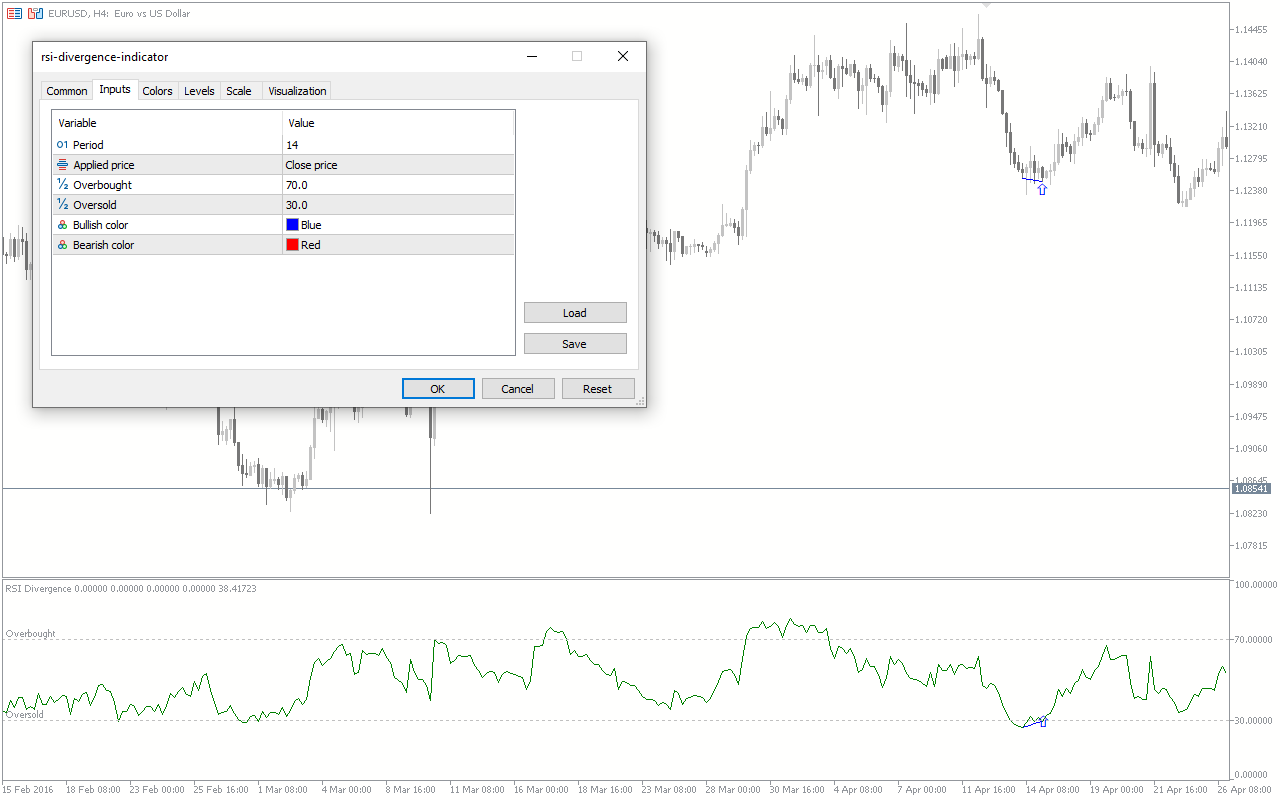Click the Bearish color type icon
The width and height of the screenshot is (1280, 800).
(62, 245)
